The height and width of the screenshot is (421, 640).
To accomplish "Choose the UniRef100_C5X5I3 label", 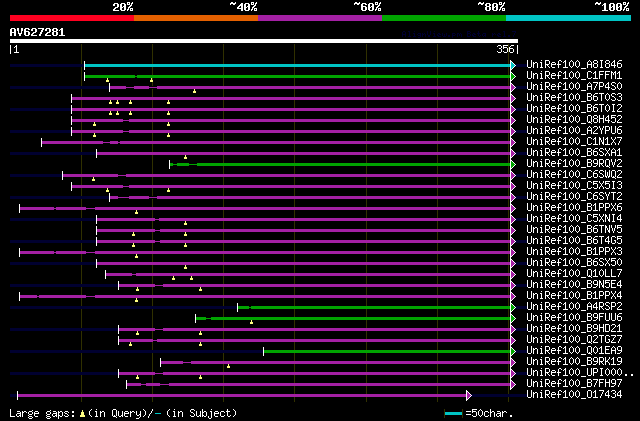I will point(574,185).
